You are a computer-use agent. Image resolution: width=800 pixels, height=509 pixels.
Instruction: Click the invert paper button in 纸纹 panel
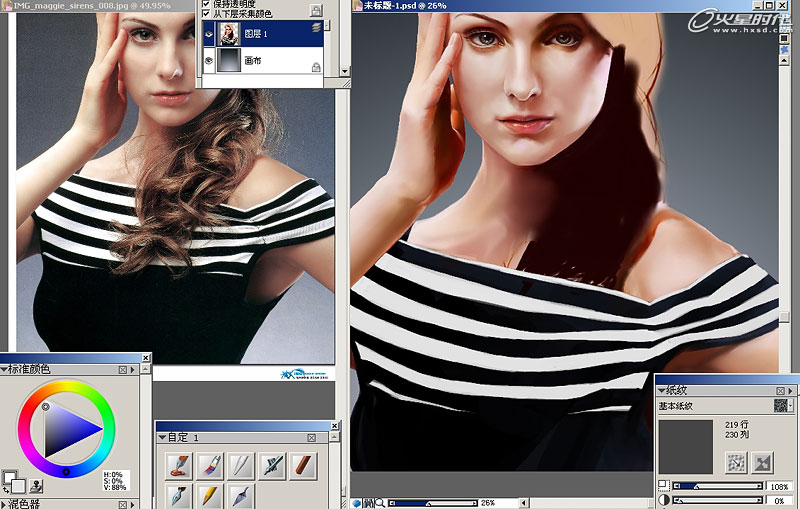[x=762, y=463]
